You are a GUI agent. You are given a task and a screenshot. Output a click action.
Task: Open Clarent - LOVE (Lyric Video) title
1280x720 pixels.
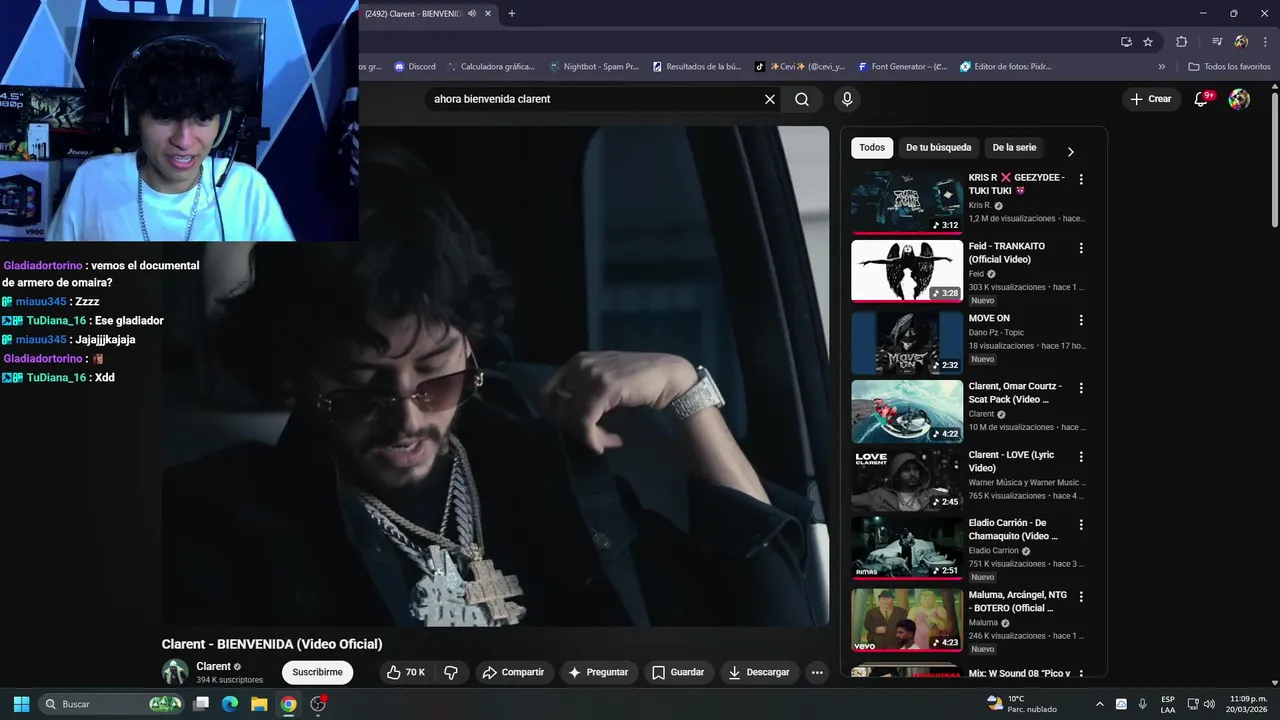point(1010,461)
